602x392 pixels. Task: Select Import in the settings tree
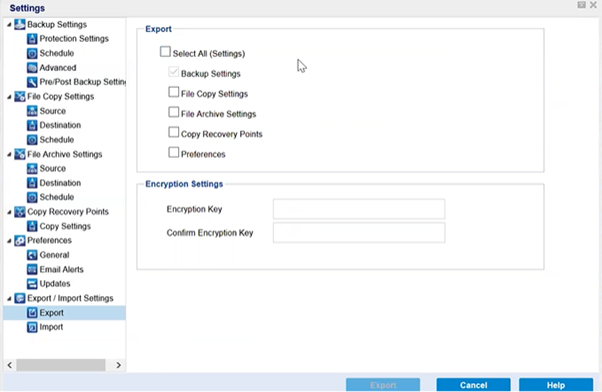[51, 327]
